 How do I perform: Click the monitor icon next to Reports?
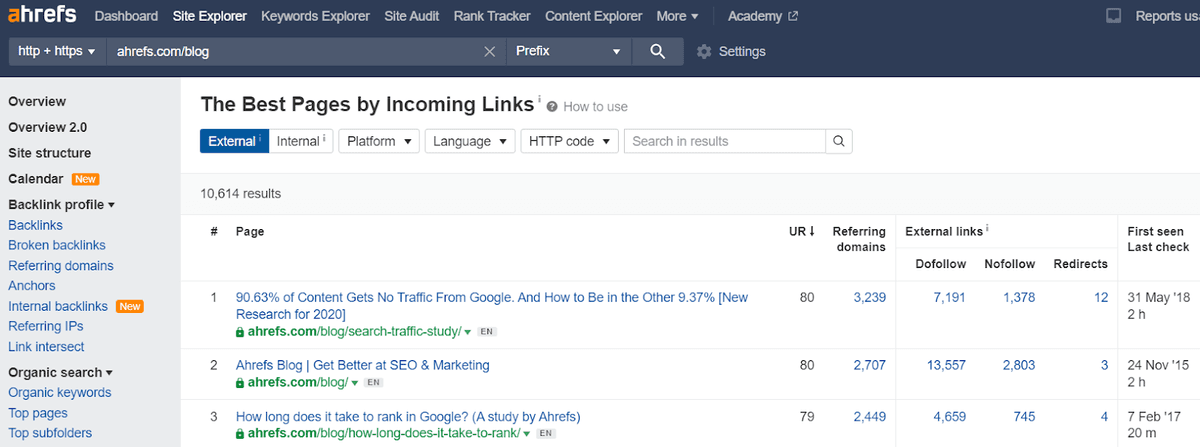(x=1113, y=16)
